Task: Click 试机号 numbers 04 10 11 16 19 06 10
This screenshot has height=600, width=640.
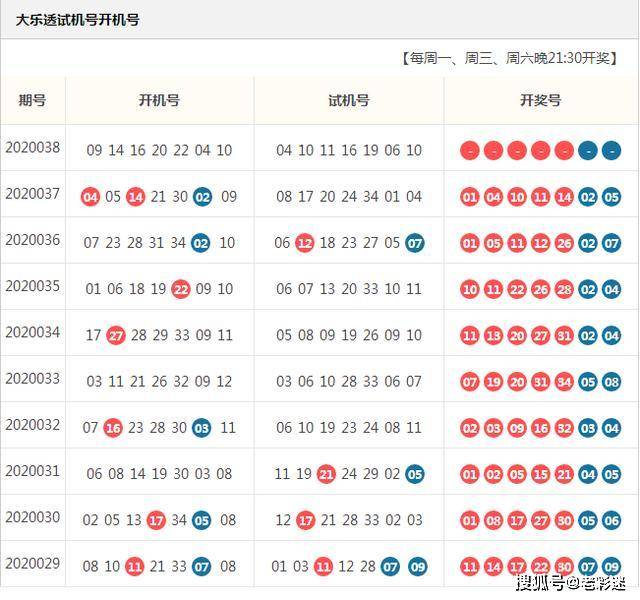Action: (x=349, y=151)
